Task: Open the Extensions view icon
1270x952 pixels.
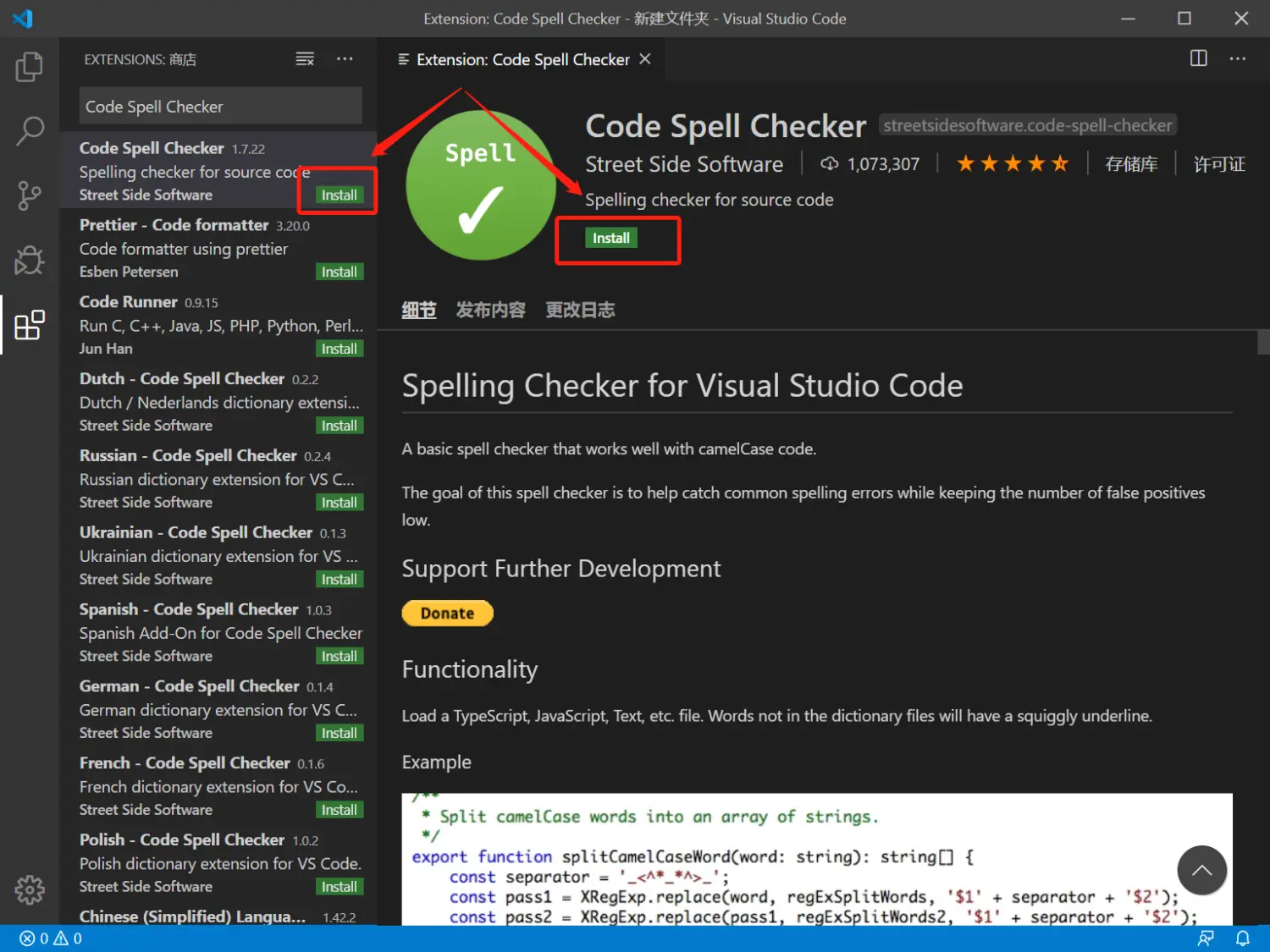Action: click(30, 325)
